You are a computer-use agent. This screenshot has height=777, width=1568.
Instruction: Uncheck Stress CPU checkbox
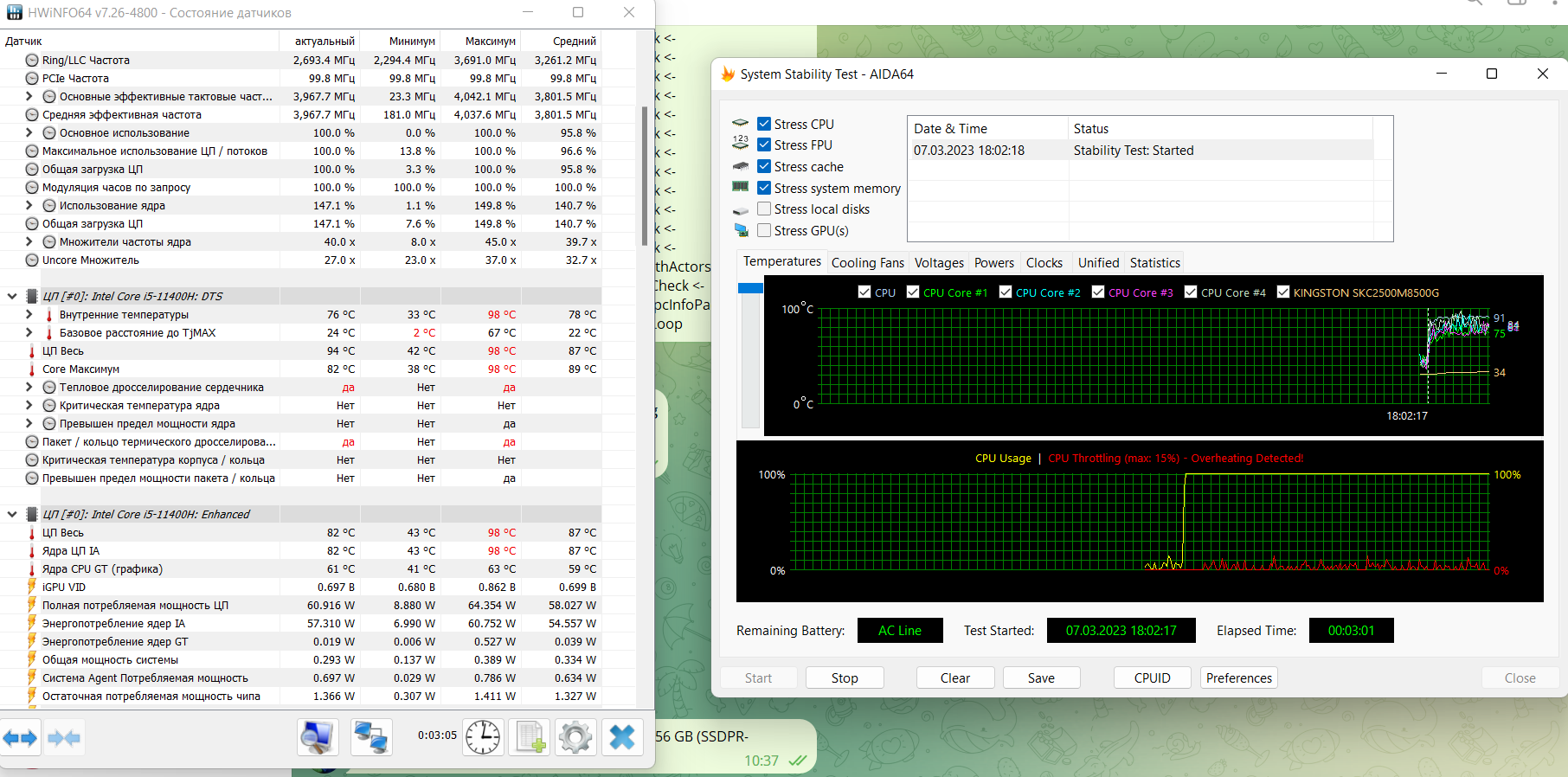click(x=764, y=124)
